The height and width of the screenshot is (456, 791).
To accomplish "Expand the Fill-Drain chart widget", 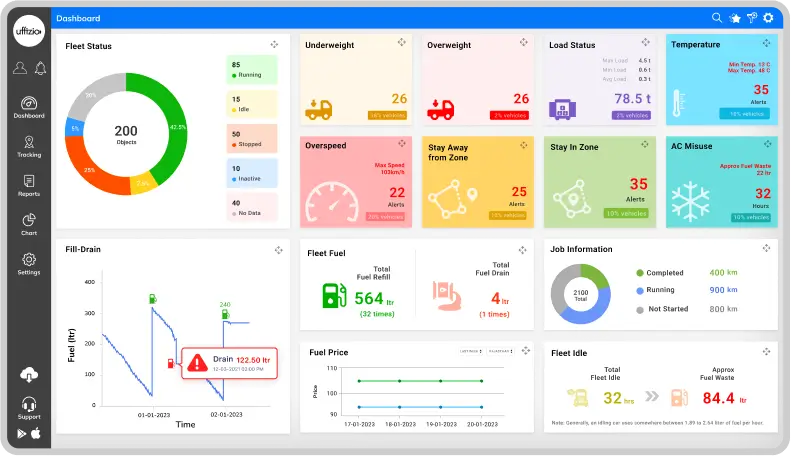I will 278,250.
